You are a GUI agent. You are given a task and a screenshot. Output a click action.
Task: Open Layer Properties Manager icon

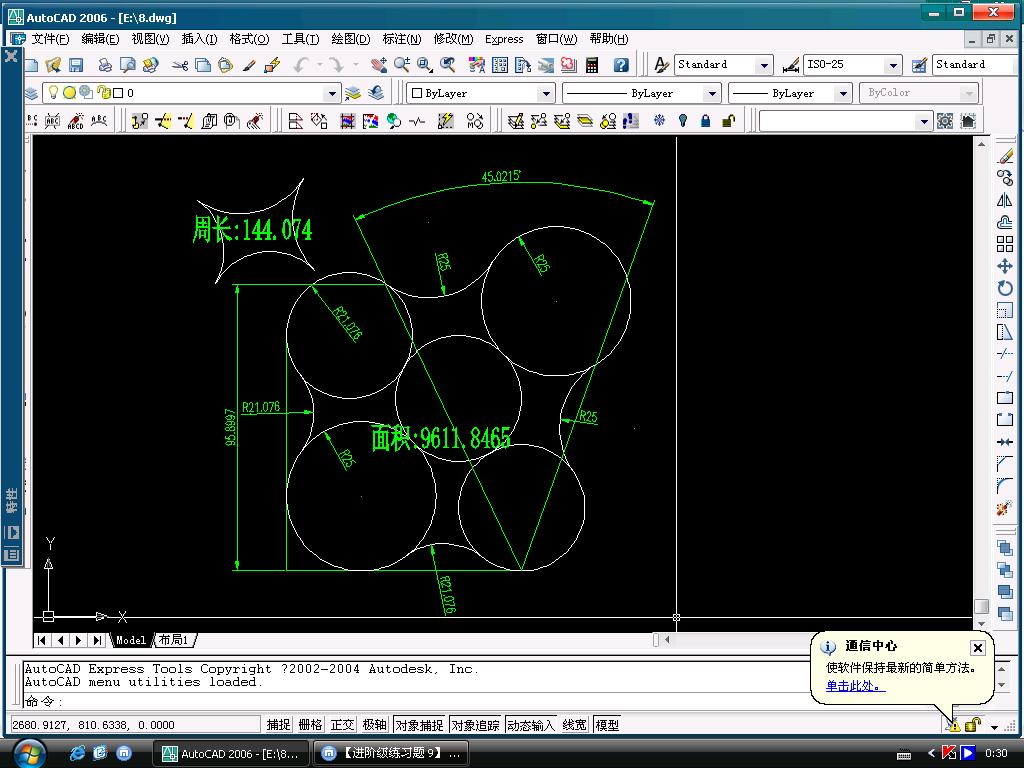31,93
